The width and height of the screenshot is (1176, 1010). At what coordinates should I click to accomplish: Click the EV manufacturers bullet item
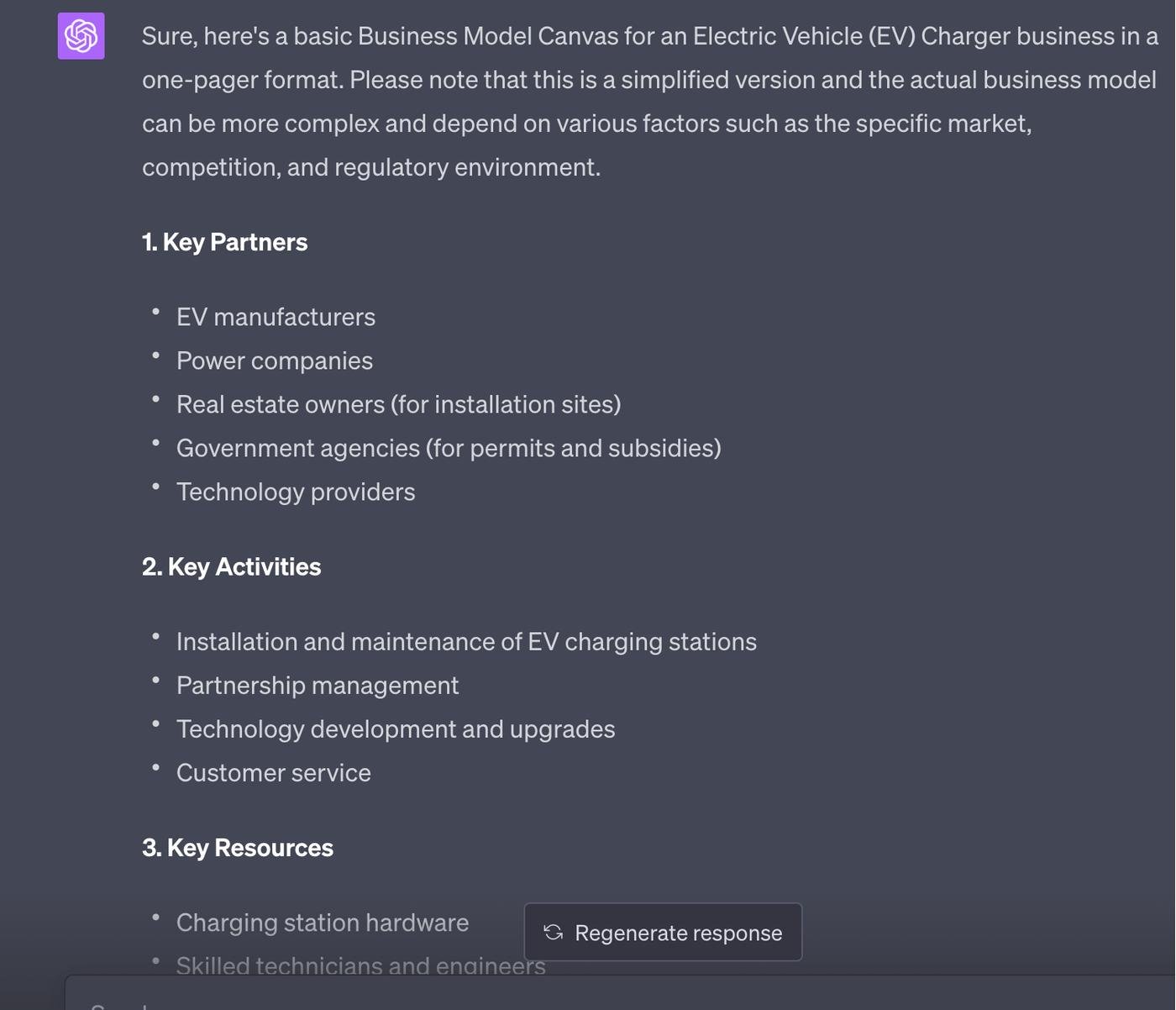click(276, 317)
